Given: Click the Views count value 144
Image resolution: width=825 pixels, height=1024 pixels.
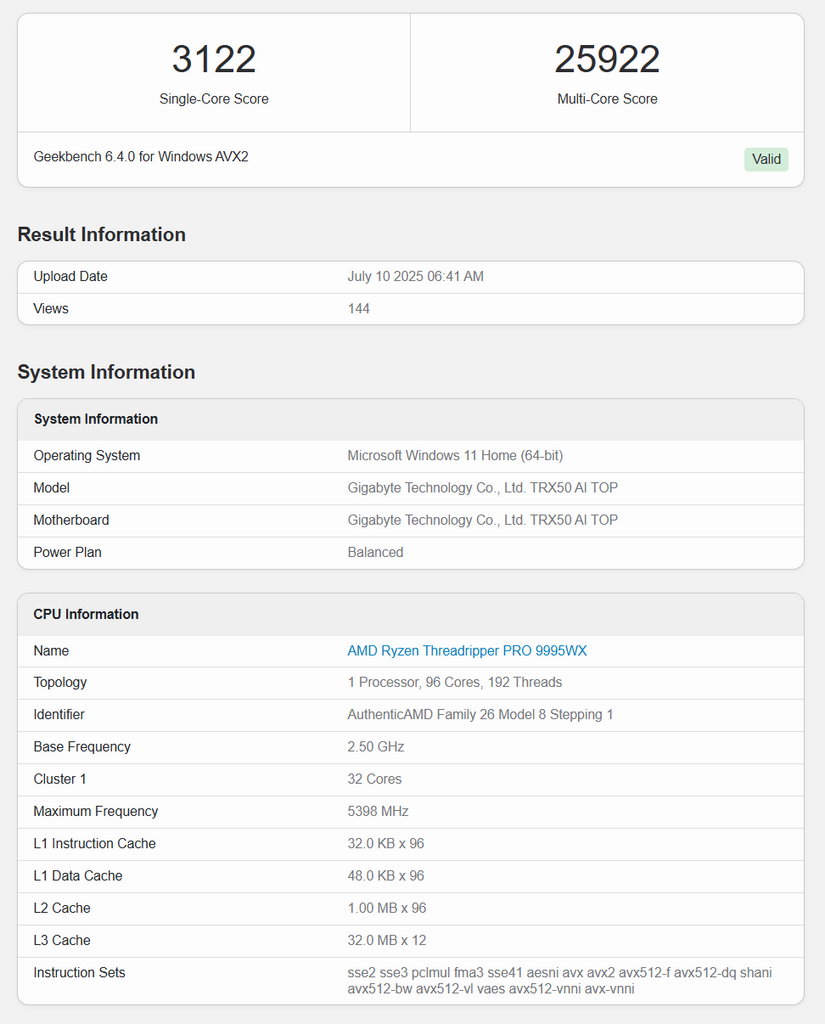Looking at the screenshot, I should coord(358,309).
